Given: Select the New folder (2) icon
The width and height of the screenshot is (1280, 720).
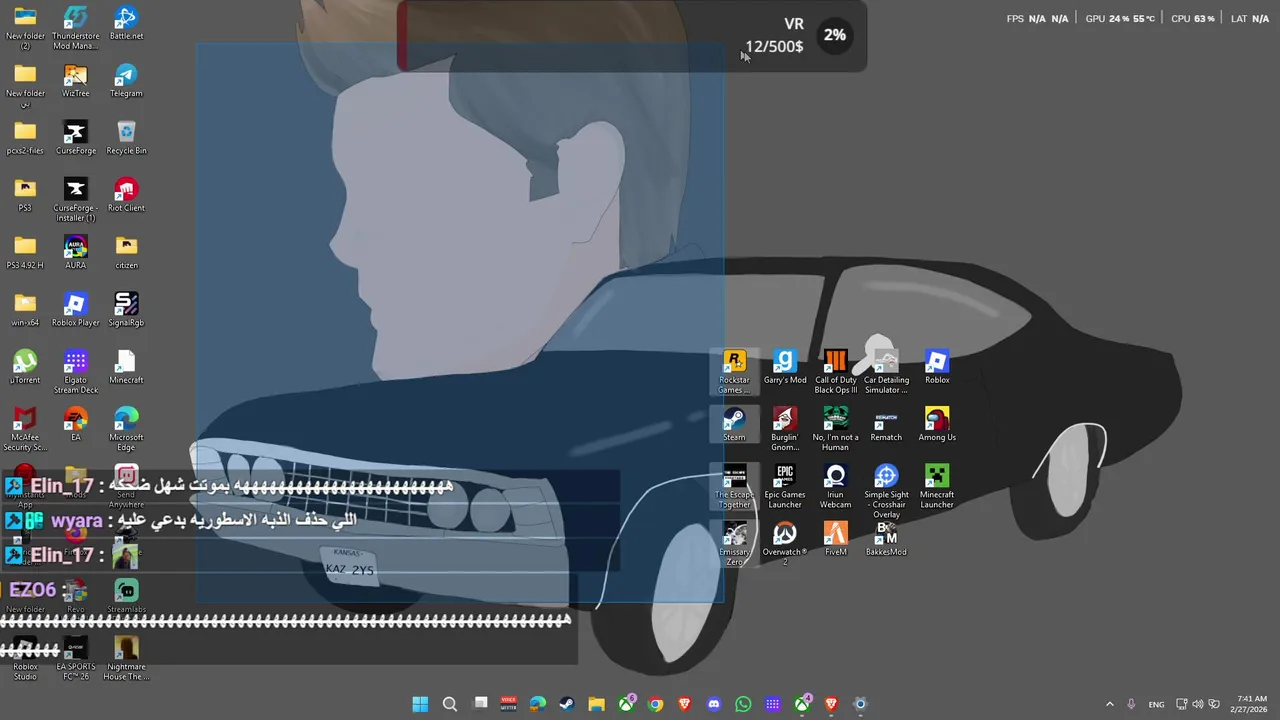Looking at the screenshot, I should pos(25,28).
